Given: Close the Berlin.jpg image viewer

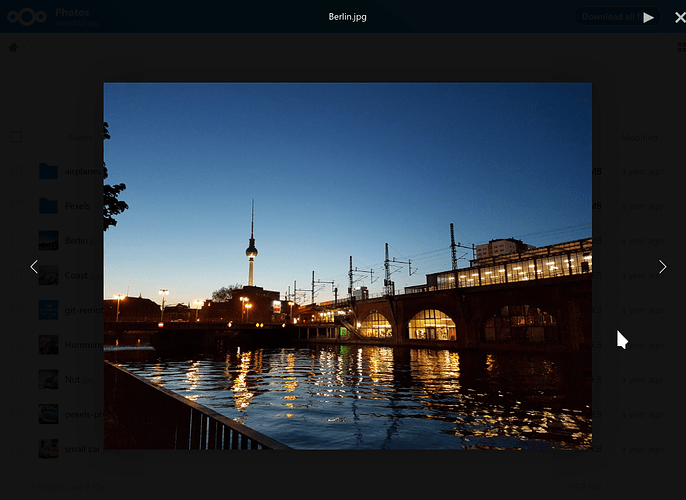Looking at the screenshot, I should (x=680, y=17).
